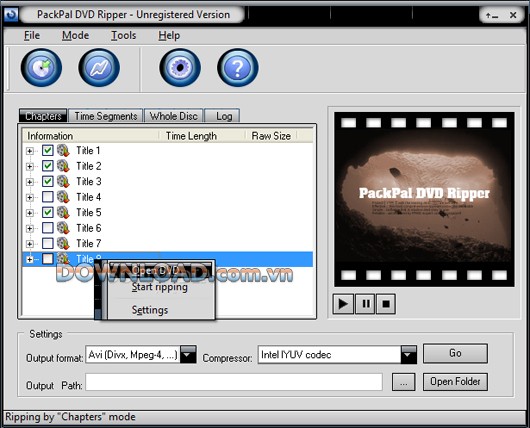Click the Start ripping toolbar icon
The width and height of the screenshot is (530, 428).
pyautogui.click(x=99, y=67)
